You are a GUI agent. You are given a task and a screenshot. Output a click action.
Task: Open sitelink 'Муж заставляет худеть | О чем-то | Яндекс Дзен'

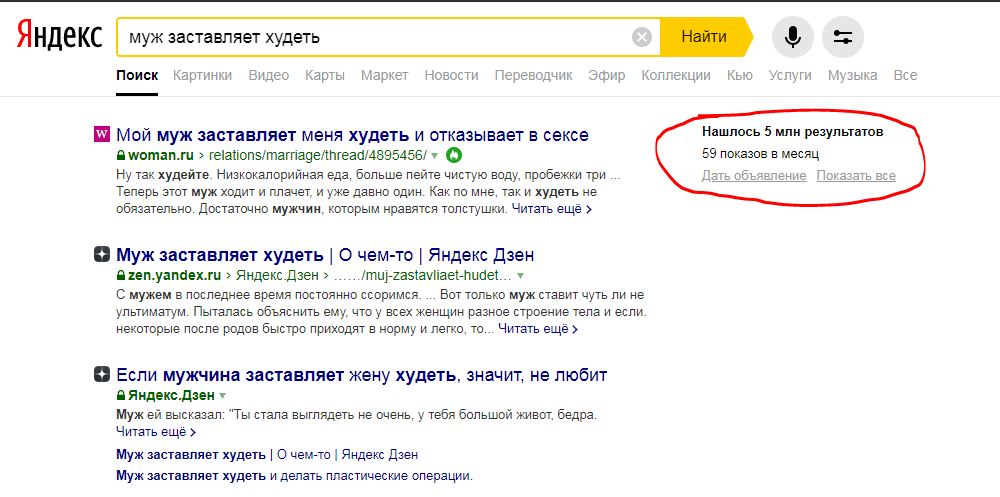coord(267,455)
